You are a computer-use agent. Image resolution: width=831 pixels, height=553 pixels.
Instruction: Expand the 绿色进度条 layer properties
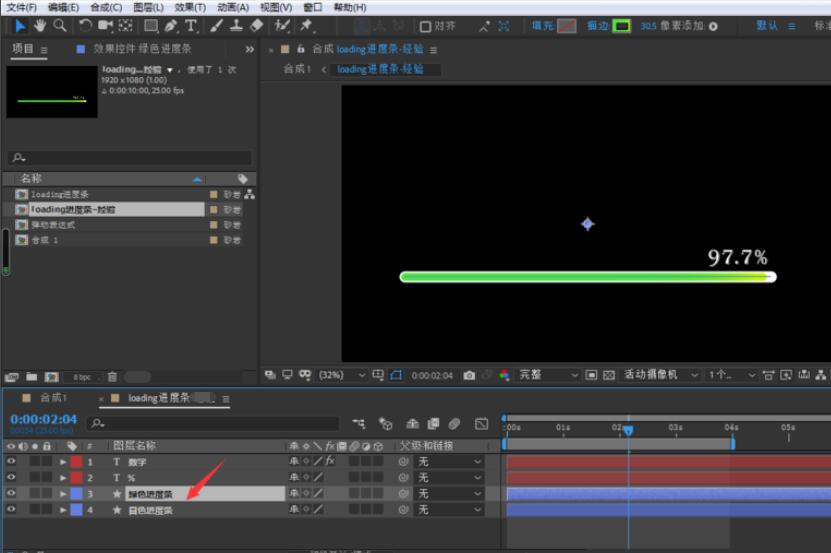pos(63,494)
